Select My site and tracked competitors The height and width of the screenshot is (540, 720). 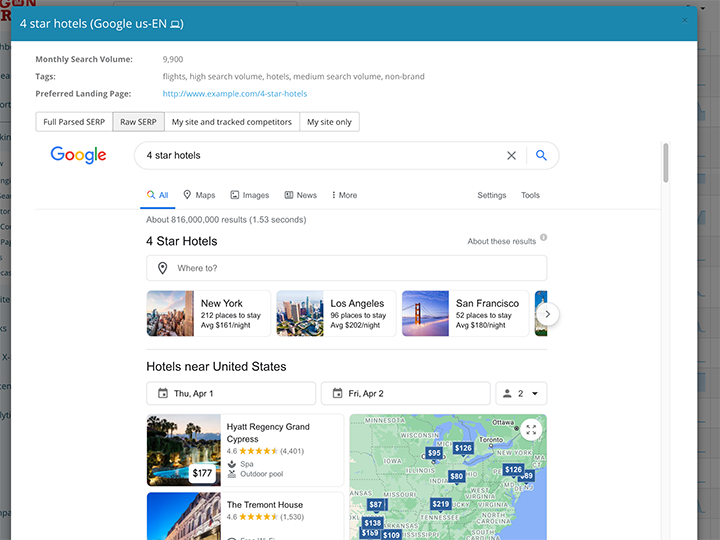[x=232, y=122]
